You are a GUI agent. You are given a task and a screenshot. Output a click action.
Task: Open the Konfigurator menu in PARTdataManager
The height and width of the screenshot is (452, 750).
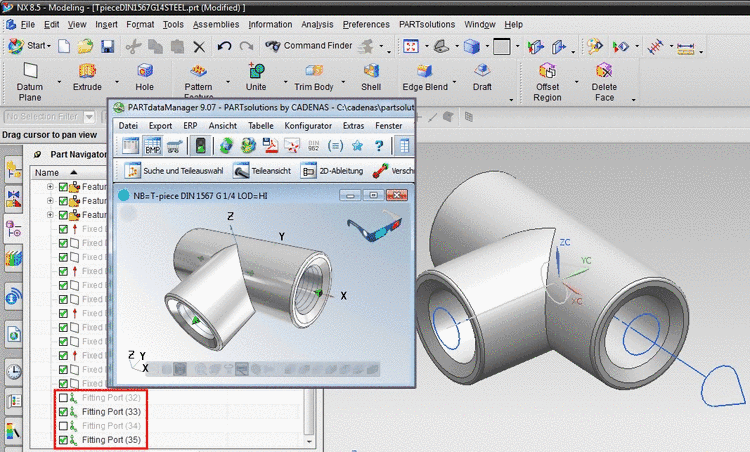(308, 126)
